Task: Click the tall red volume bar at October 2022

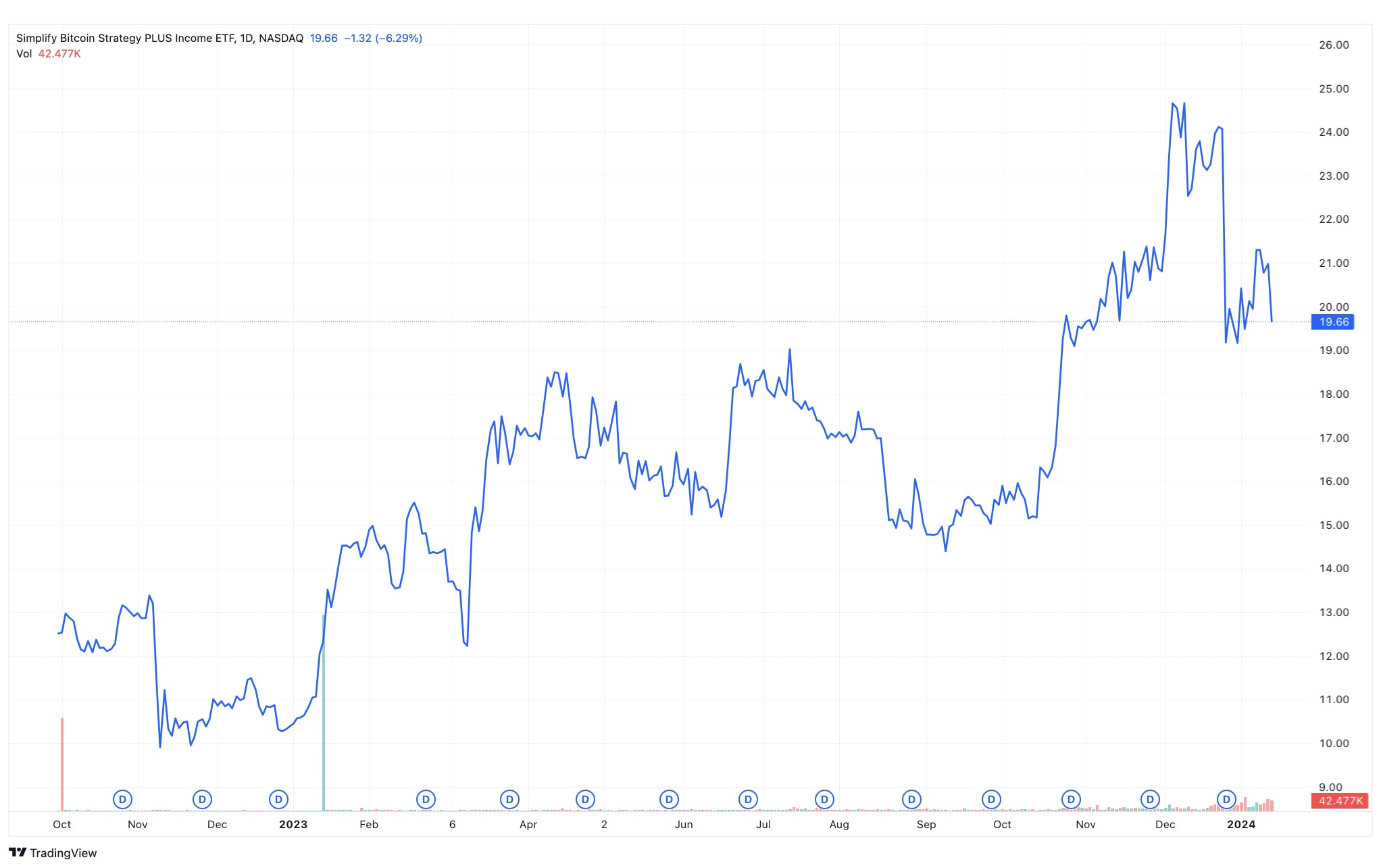Action: (x=62, y=763)
